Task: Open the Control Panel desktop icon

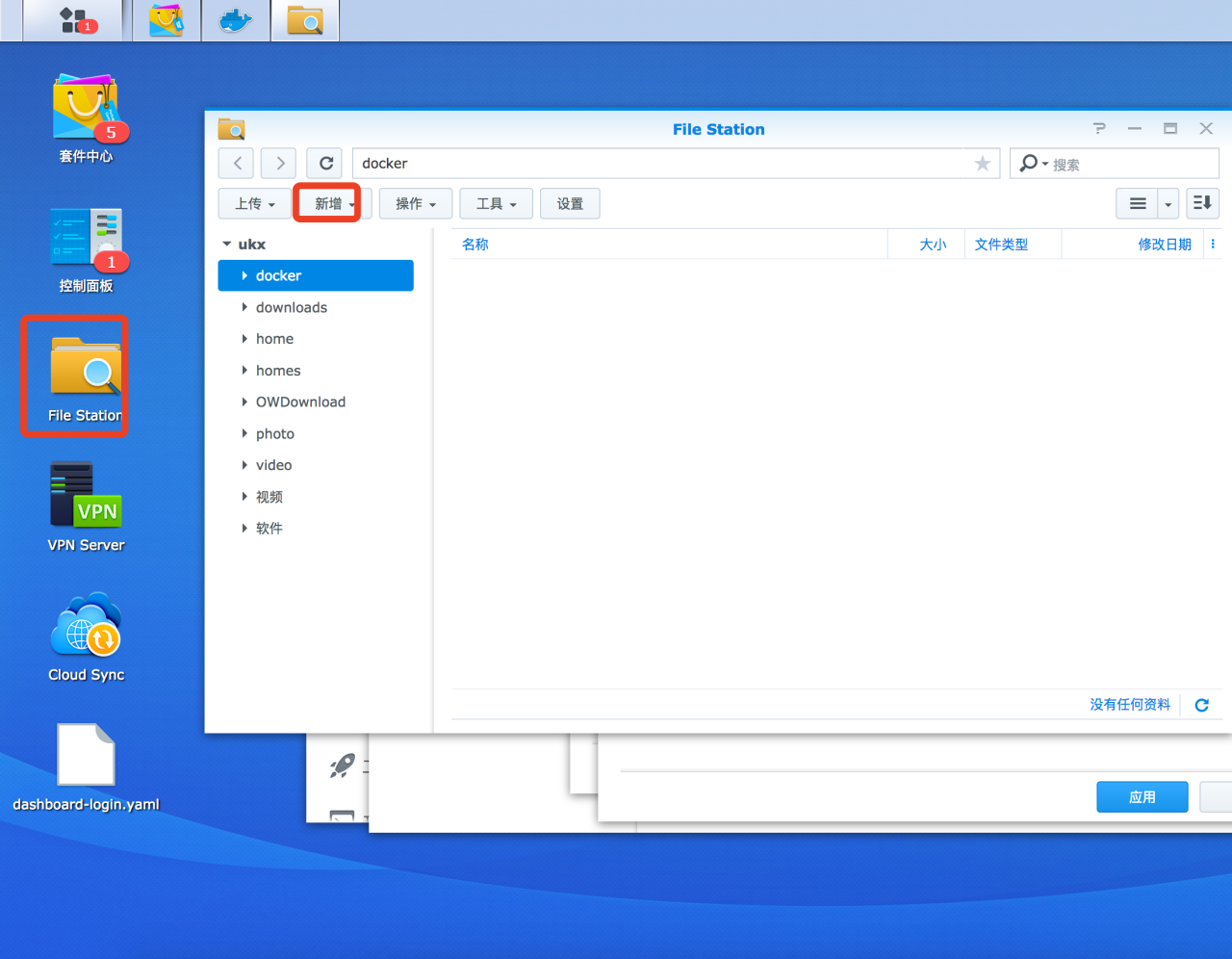Action: click(x=86, y=246)
